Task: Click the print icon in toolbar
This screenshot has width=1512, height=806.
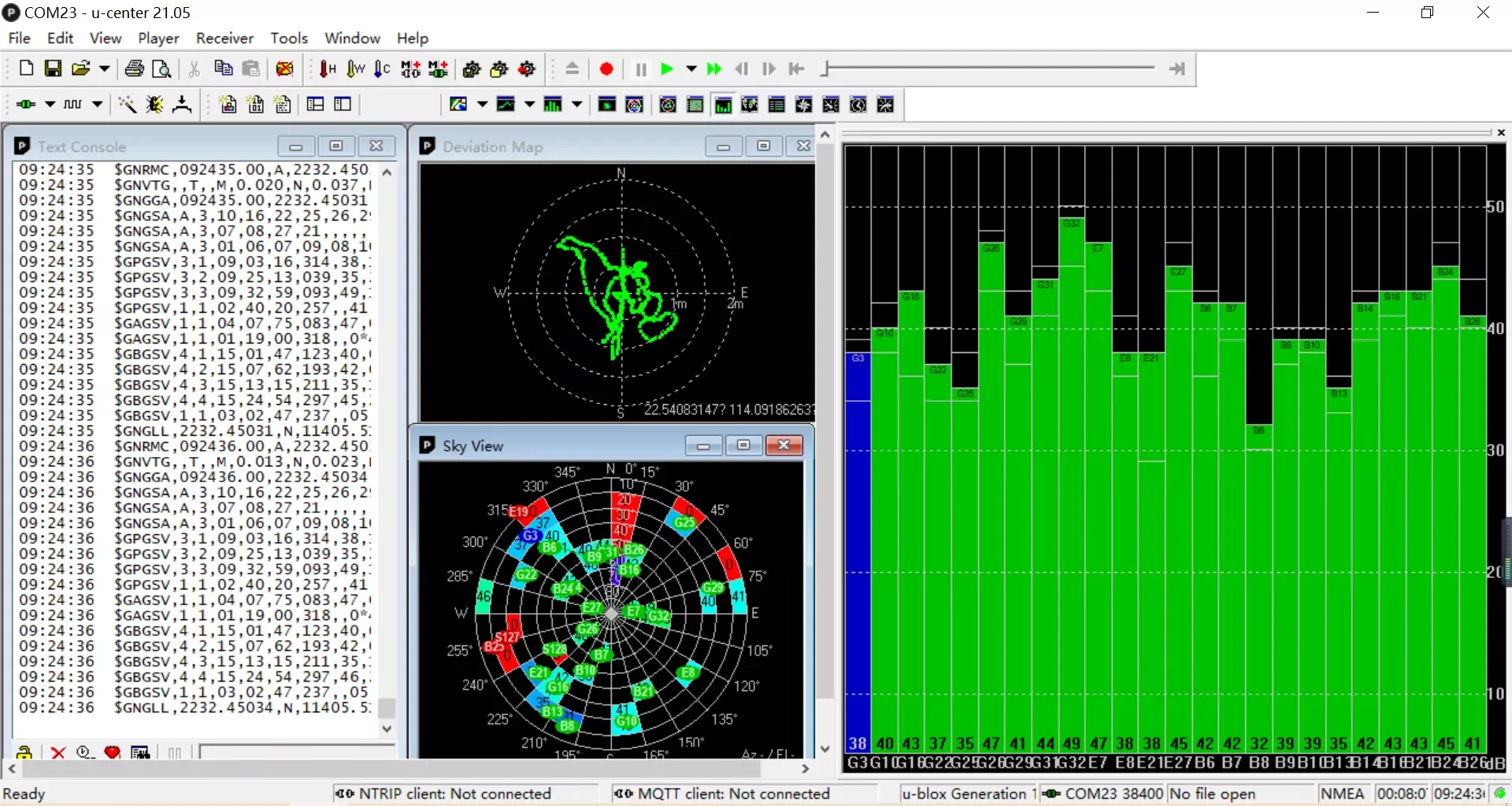Action: [x=135, y=69]
